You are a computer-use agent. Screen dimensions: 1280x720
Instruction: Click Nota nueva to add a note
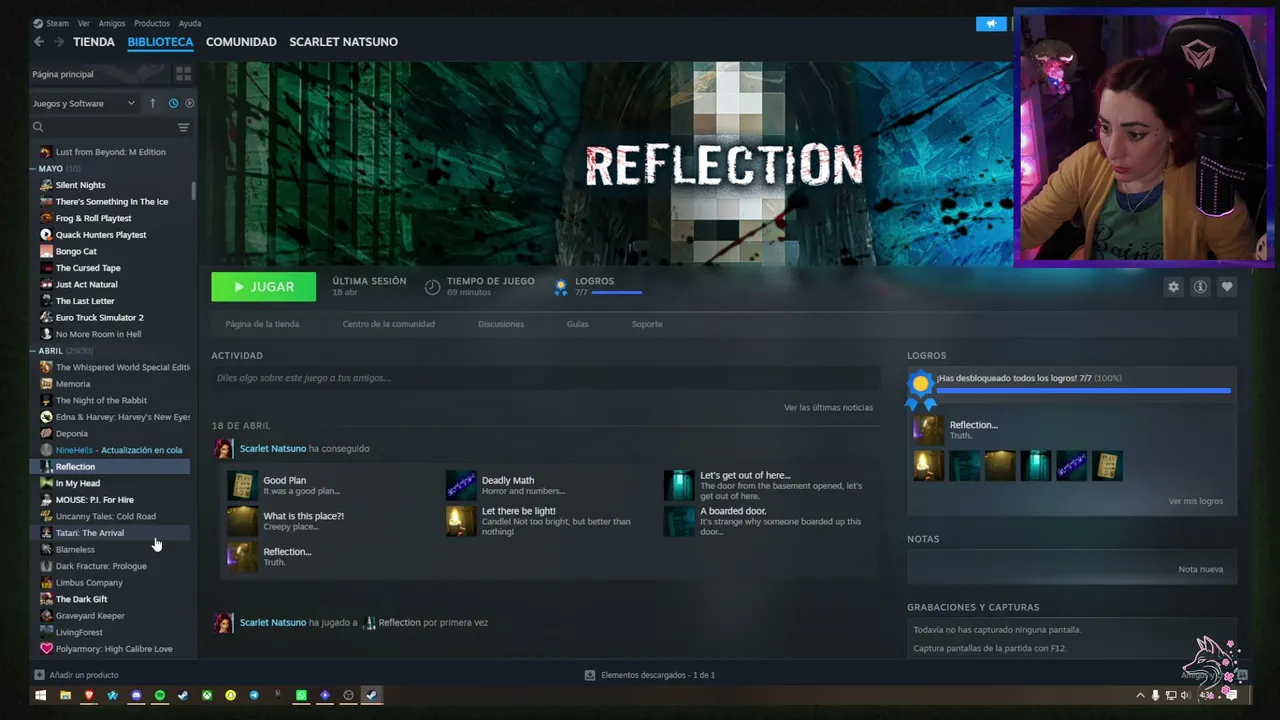click(x=1200, y=569)
